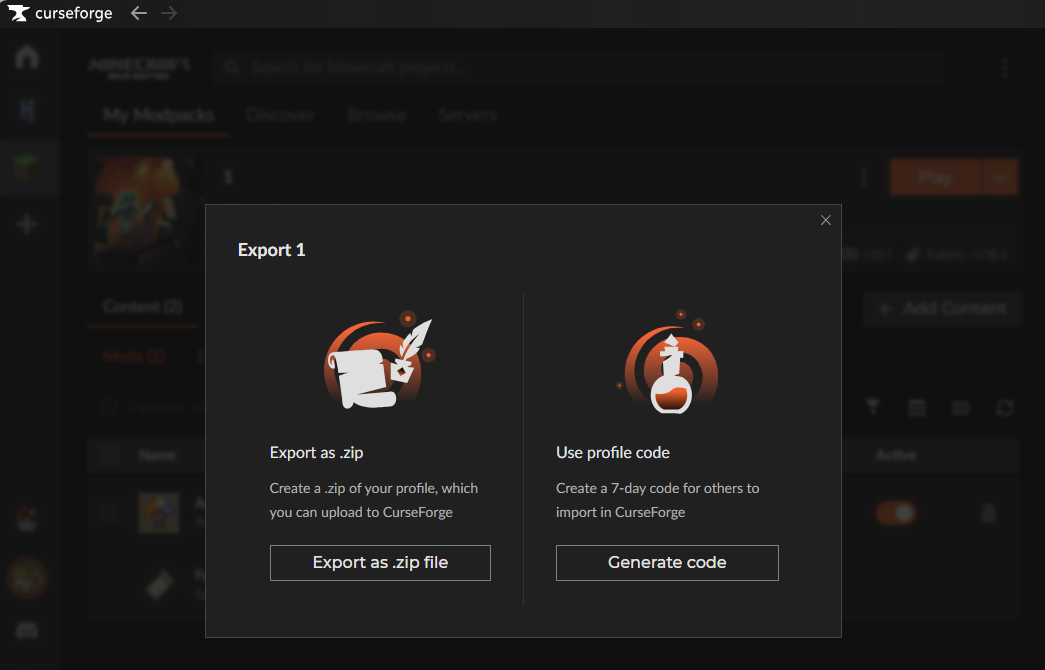Click the scroll and quill export illustration
Image resolution: width=1045 pixels, height=670 pixels.
tap(379, 360)
